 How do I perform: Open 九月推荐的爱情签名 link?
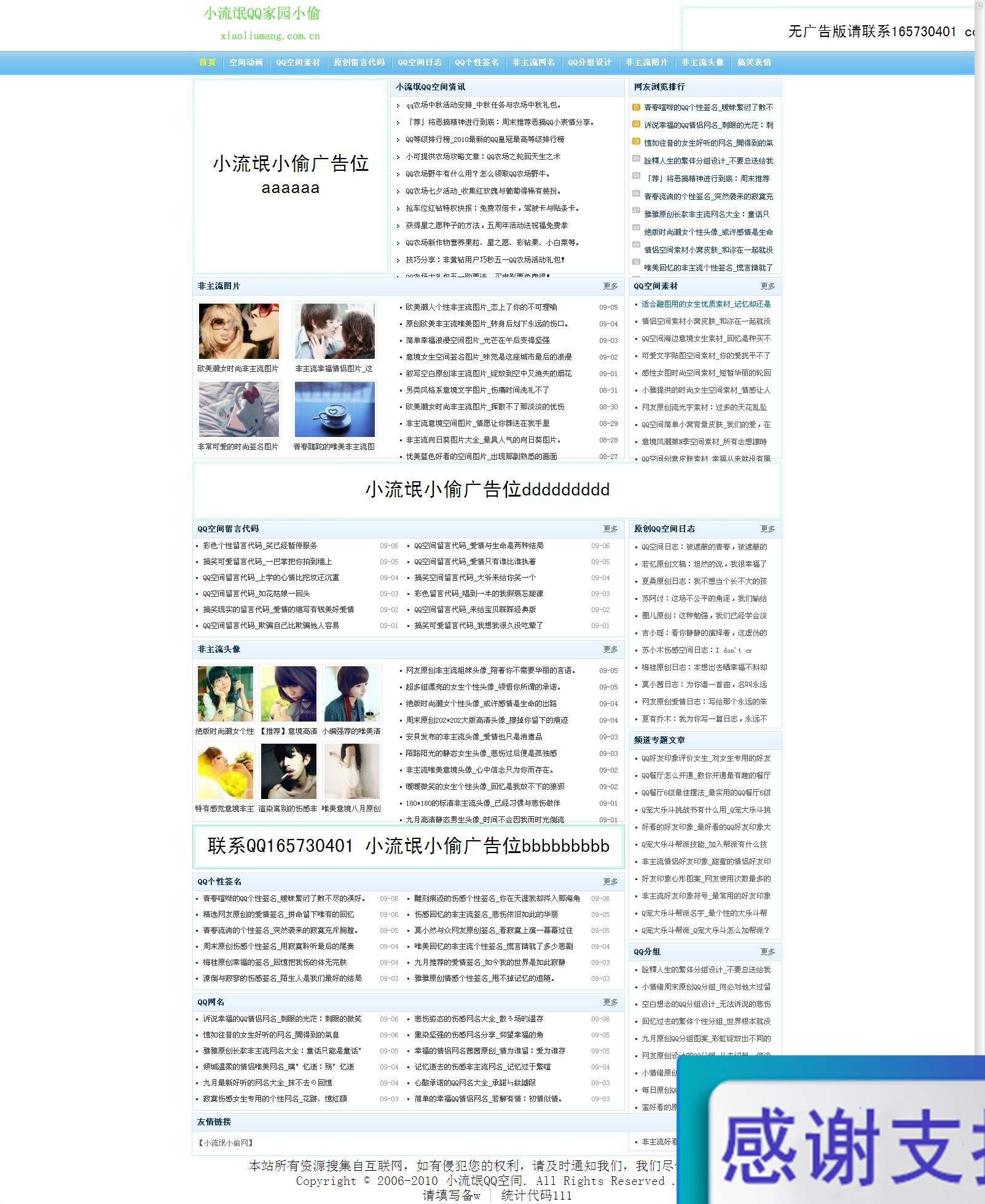[x=490, y=962]
